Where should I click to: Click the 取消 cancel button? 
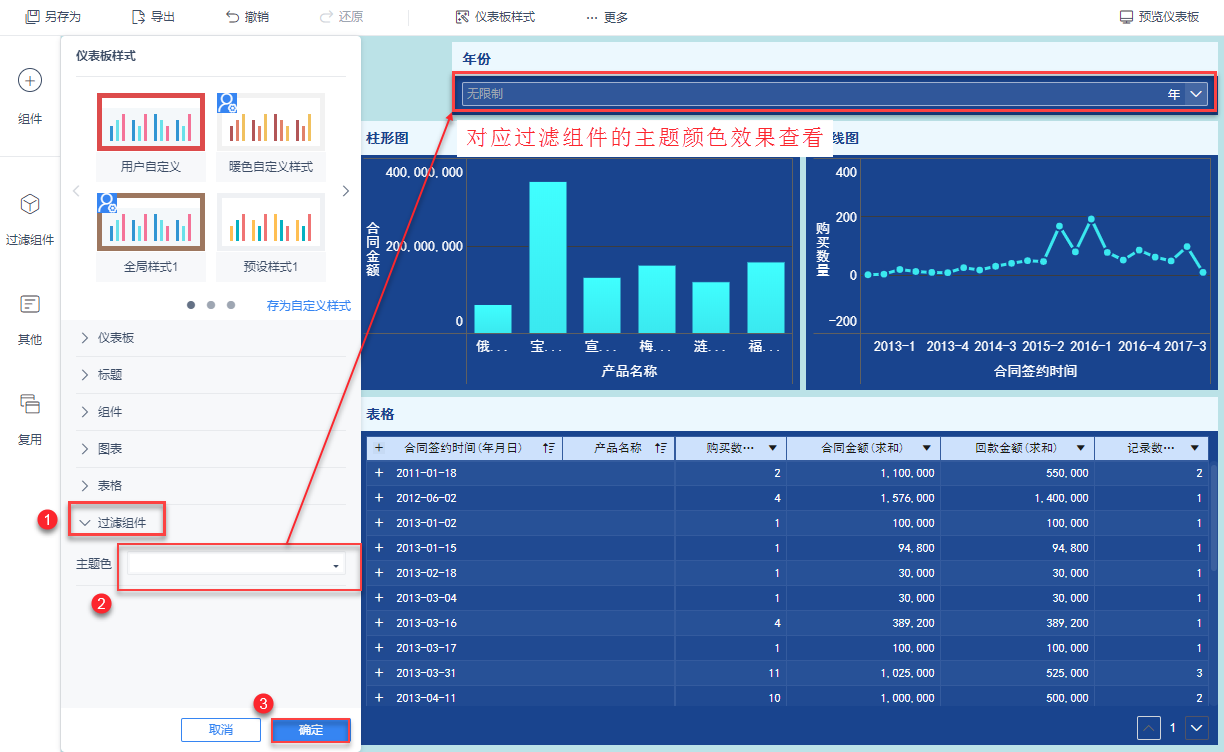(221, 730)
